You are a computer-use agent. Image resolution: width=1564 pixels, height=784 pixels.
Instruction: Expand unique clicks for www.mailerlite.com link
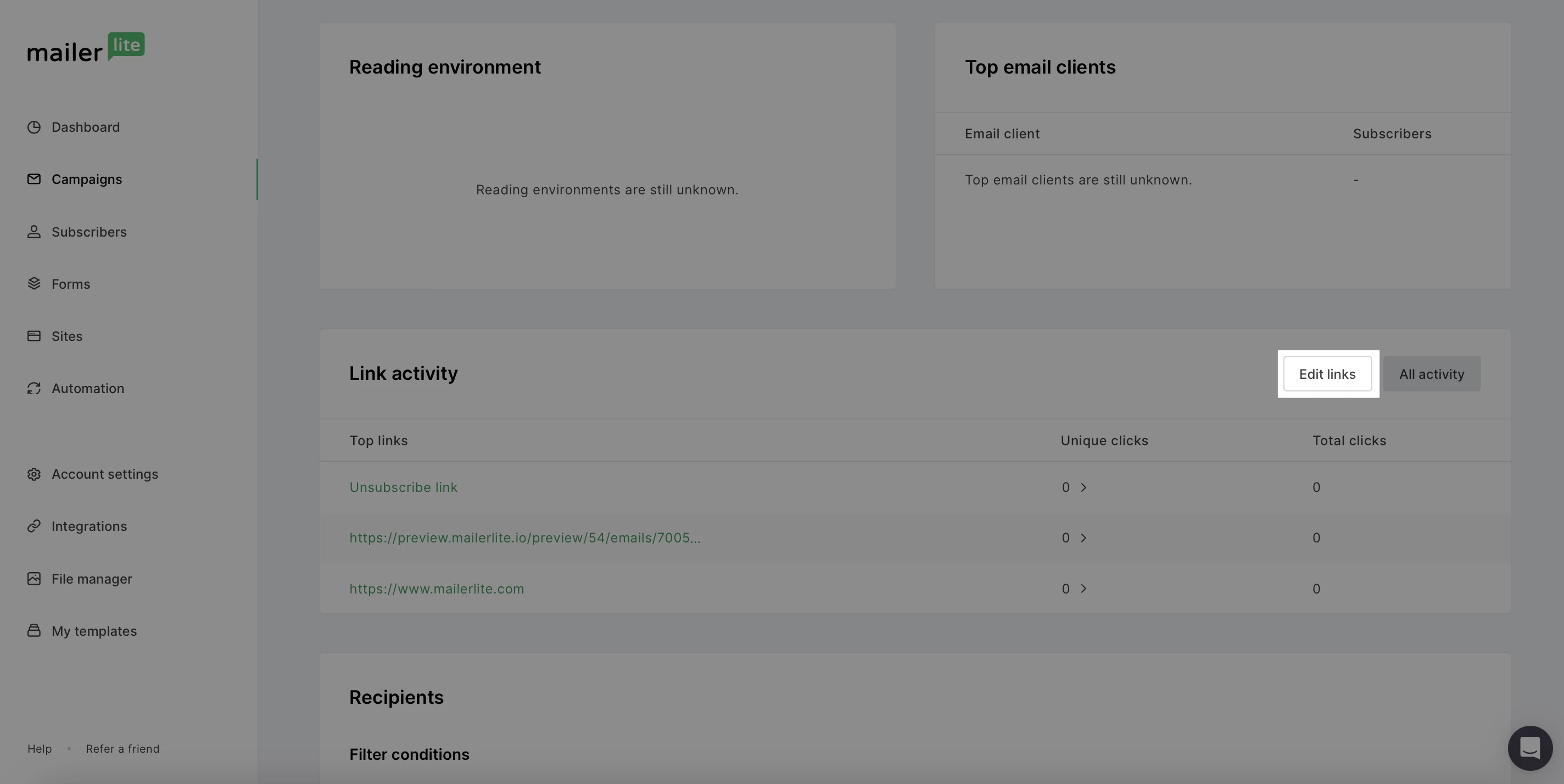click(x=1083, y=589)
